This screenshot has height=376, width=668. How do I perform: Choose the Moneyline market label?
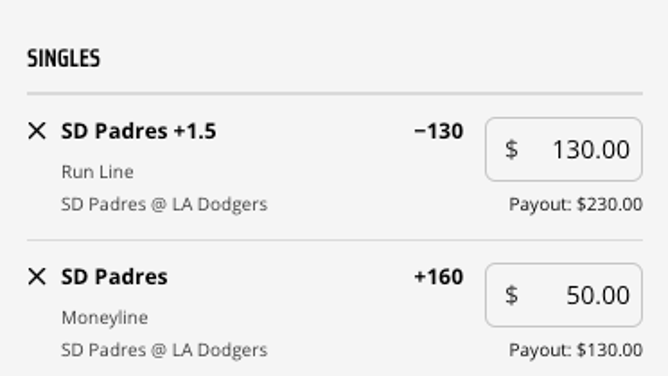coord(105,318)
